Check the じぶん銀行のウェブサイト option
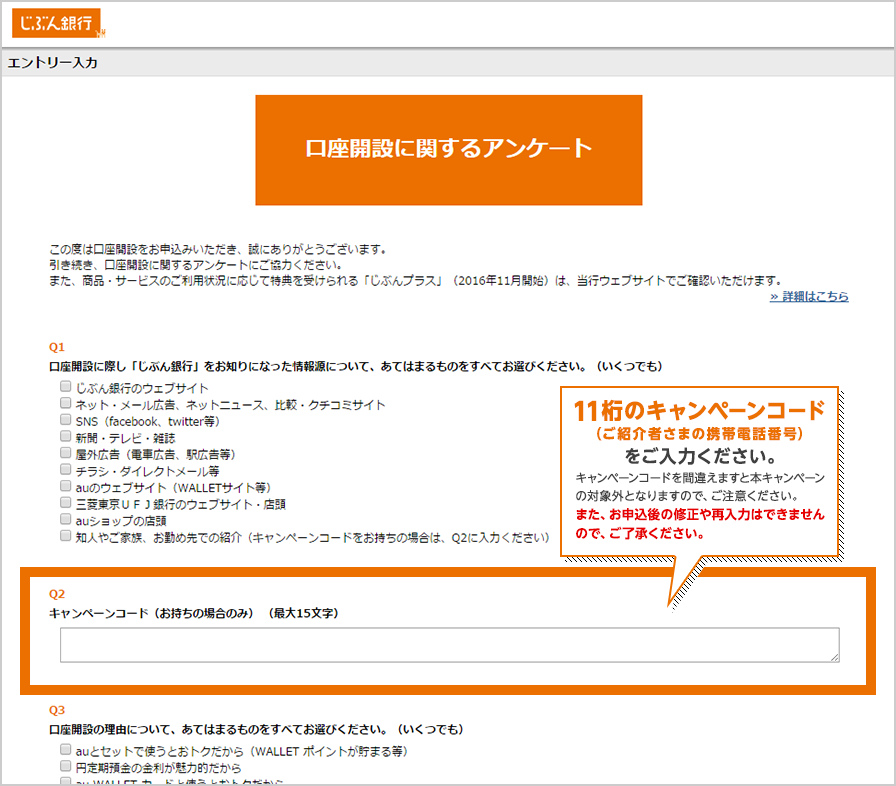The height and width of the screenshot is (786, 896). (66, 388)
